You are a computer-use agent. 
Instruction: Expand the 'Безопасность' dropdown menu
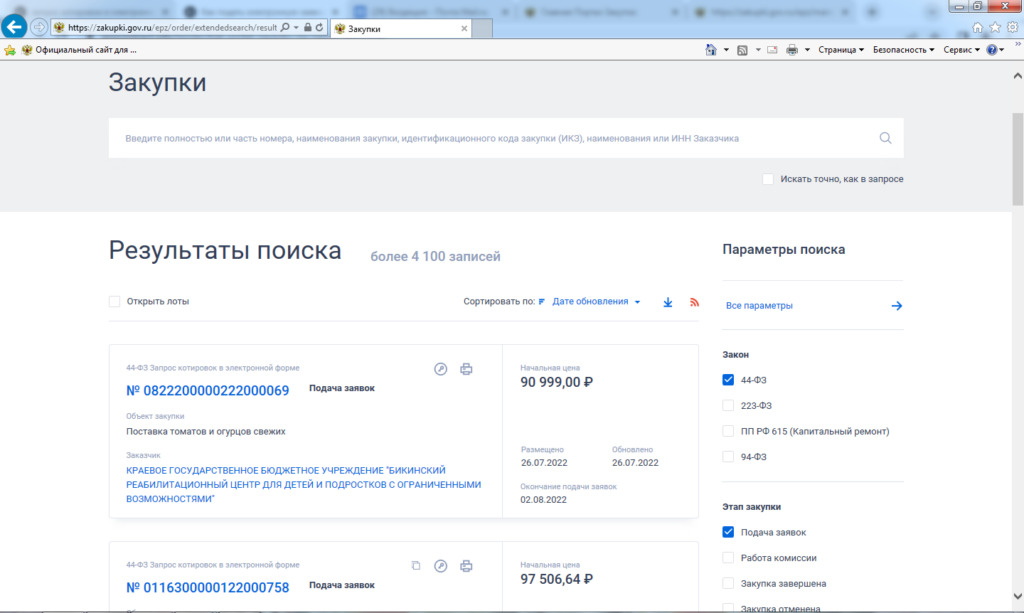pos(903,49)
